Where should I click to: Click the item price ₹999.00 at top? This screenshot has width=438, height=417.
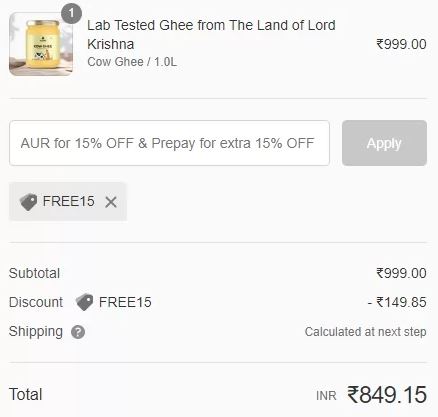(401, 44)
